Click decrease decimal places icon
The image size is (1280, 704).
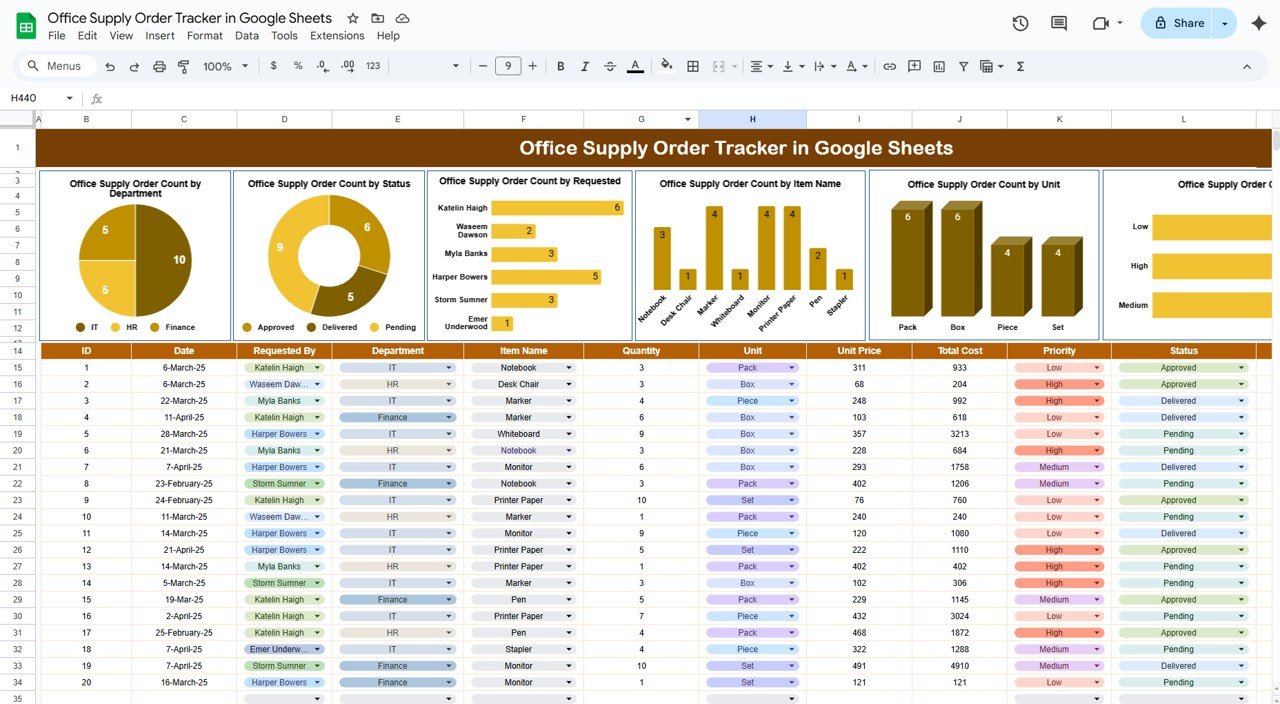click(x=322, y=66)
